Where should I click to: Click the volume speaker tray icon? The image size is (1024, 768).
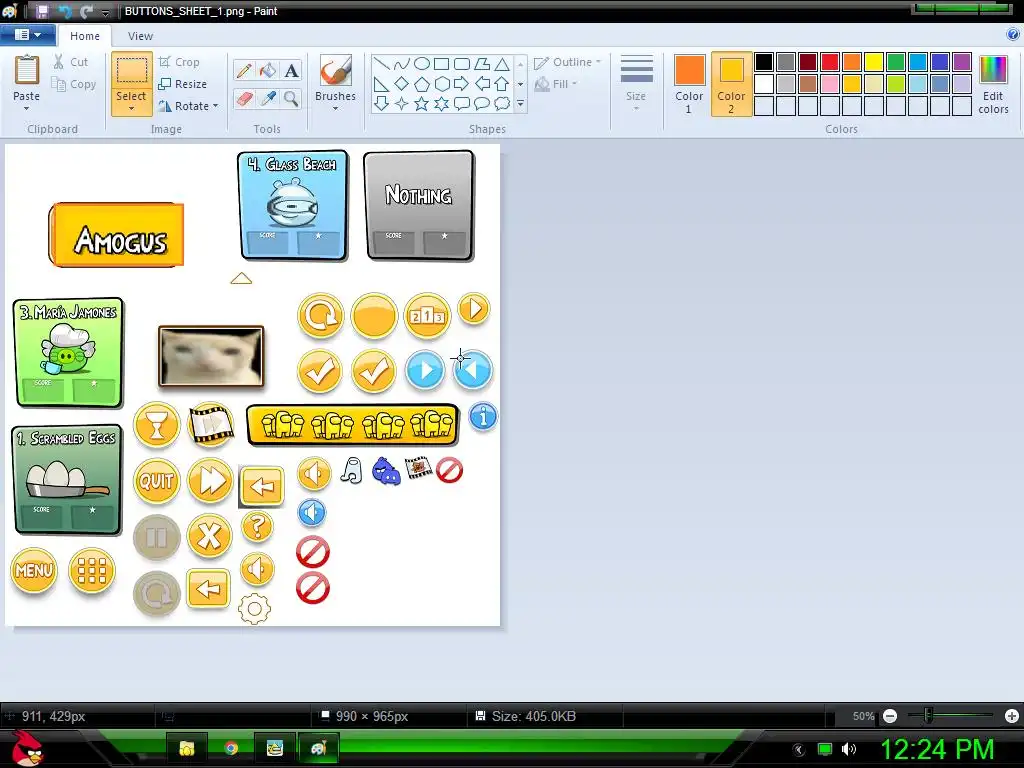849,748
